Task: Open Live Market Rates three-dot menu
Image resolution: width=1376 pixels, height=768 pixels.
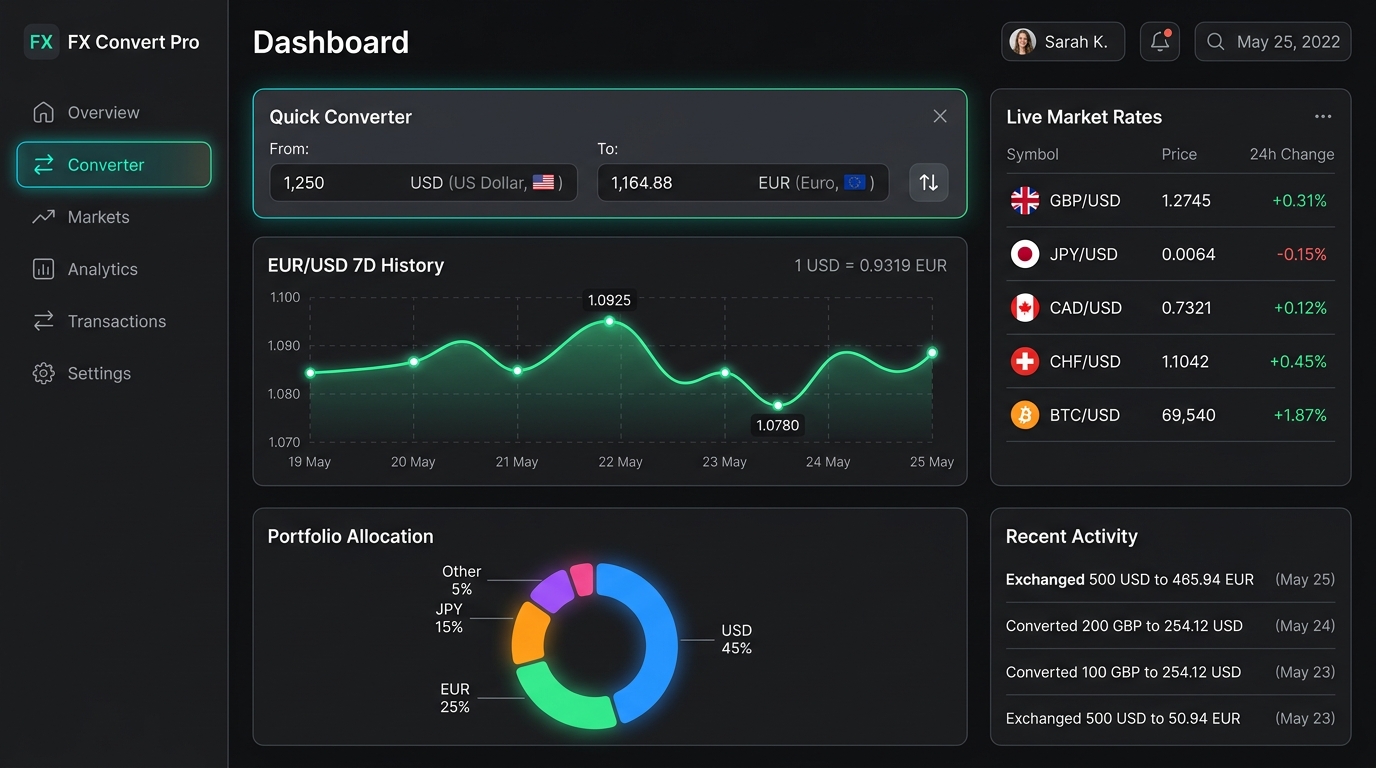Action: [1323, 117]
